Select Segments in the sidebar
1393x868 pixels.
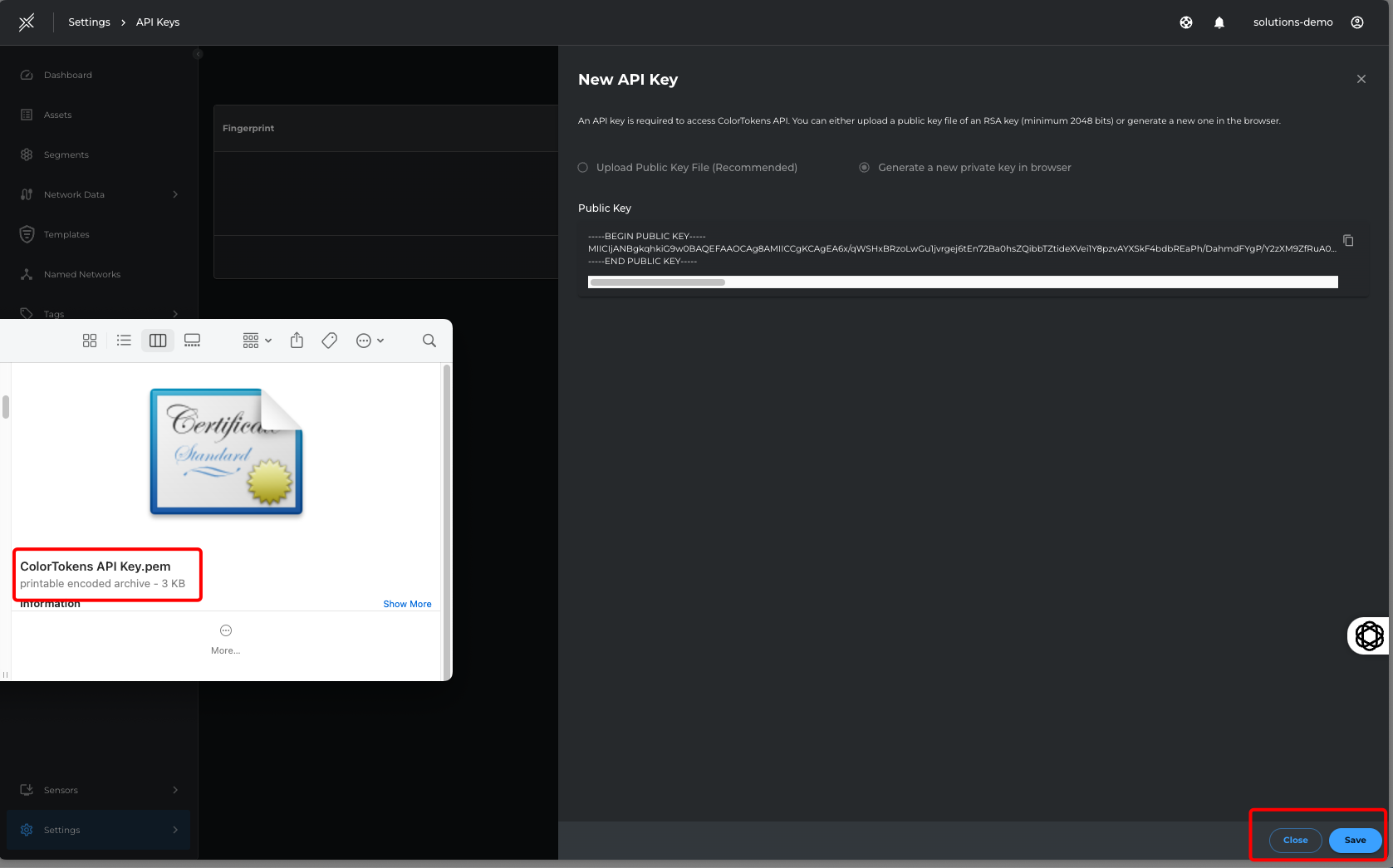(66, 154)
